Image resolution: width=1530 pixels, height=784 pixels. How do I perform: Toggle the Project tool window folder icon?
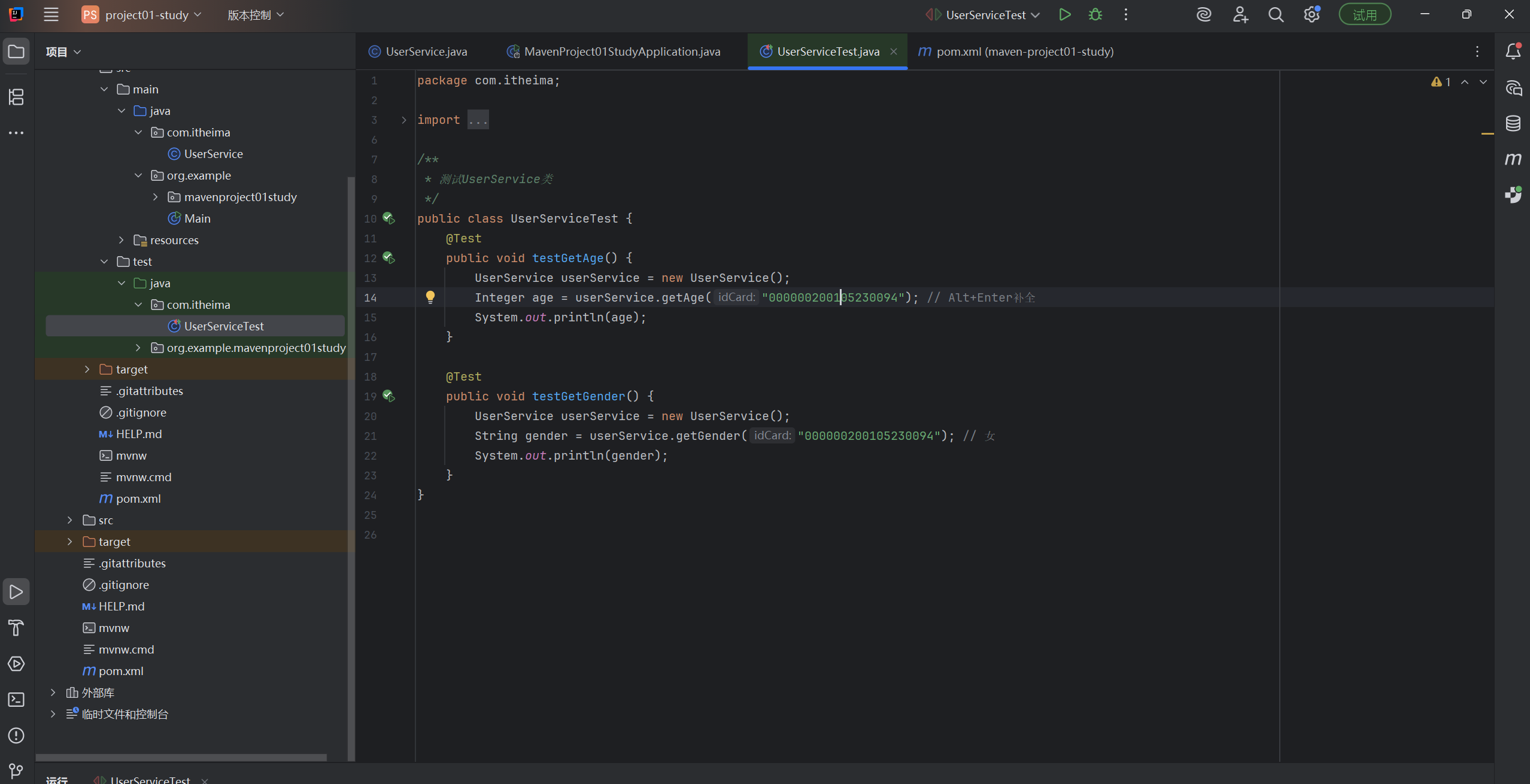(16, 51)
